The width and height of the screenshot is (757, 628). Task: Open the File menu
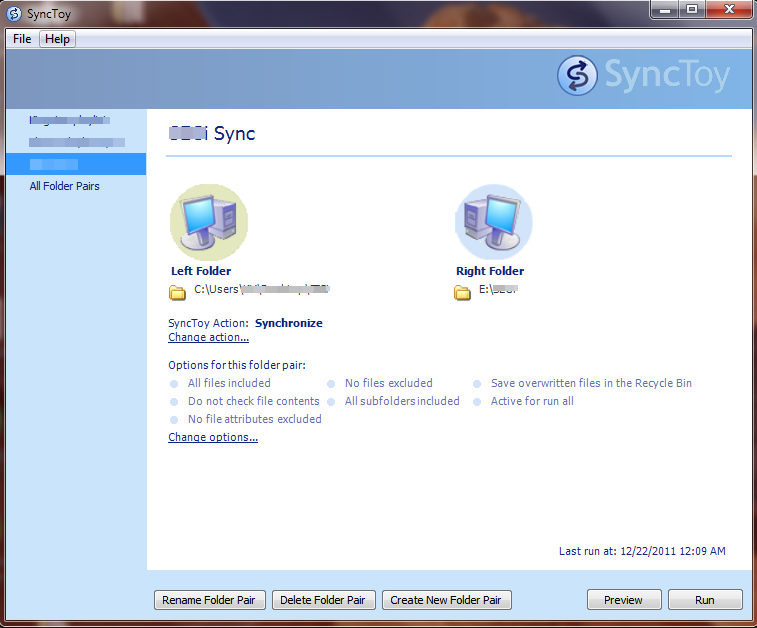pos(22,39)
